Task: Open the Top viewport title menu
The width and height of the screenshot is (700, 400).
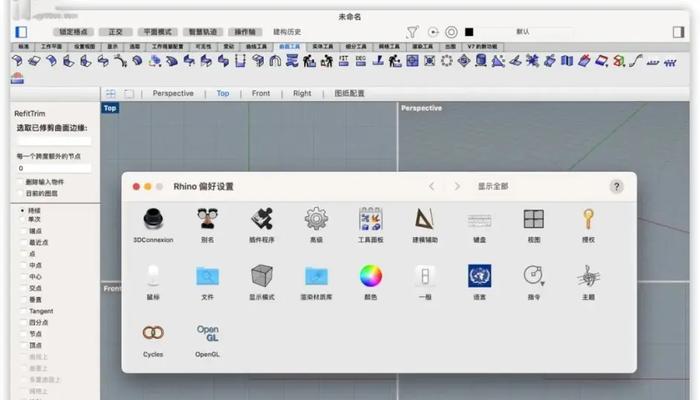Action: [110, 108]
